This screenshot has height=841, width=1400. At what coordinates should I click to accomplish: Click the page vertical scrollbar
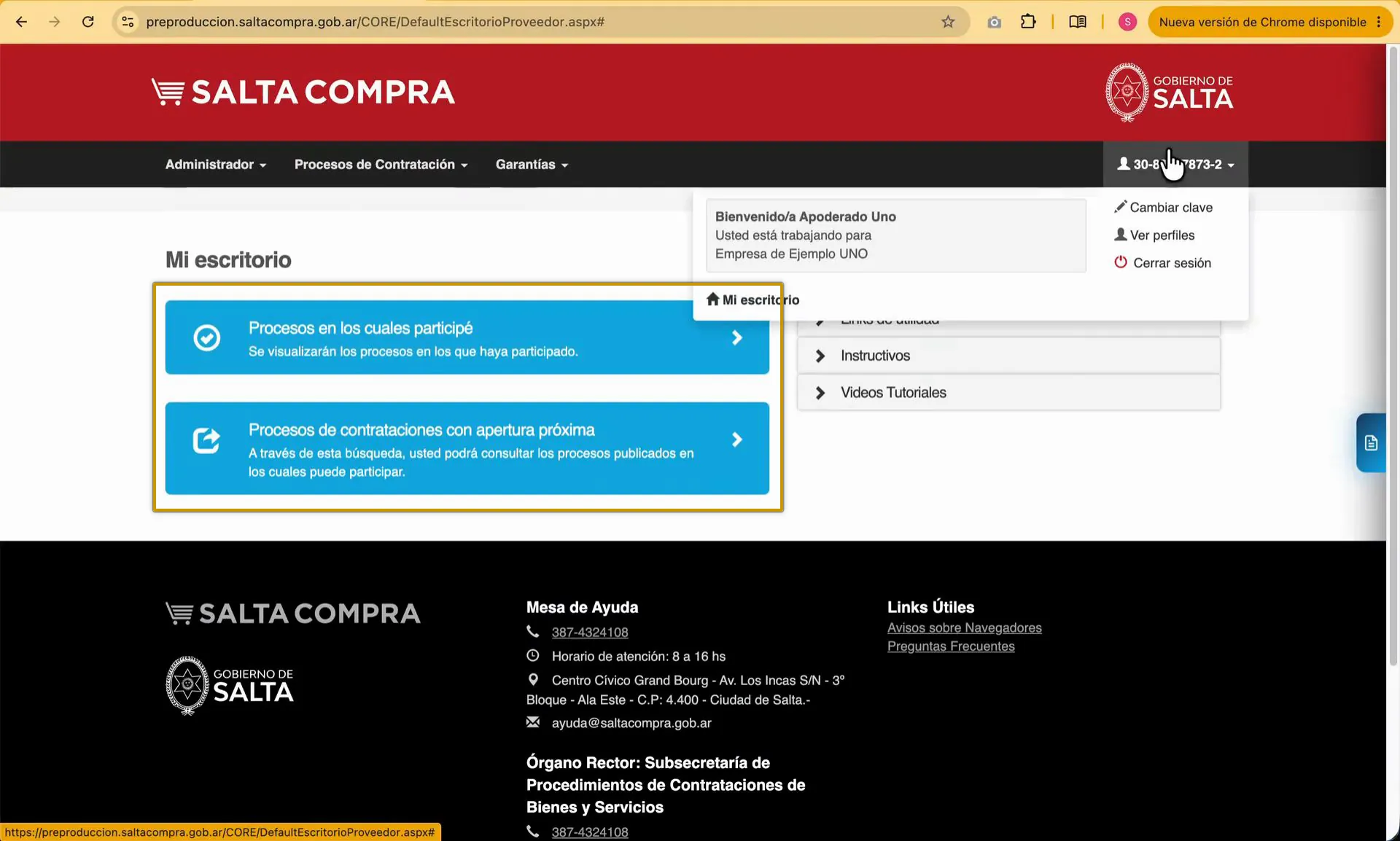click(1393, 357)
